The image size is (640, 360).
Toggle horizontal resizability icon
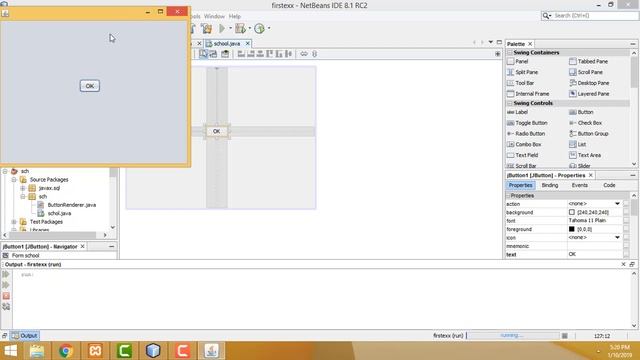(x=304, y=54)
